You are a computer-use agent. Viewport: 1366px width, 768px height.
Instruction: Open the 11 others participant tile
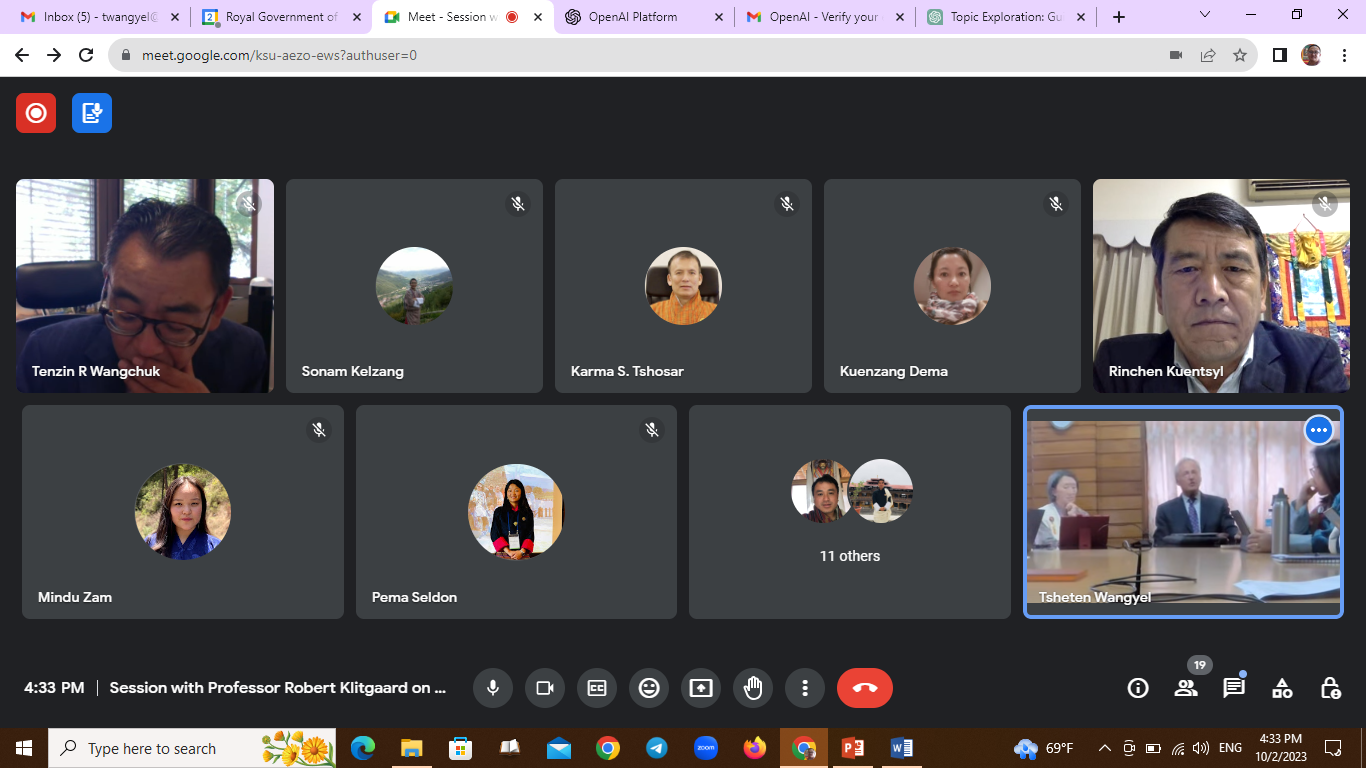850,512
